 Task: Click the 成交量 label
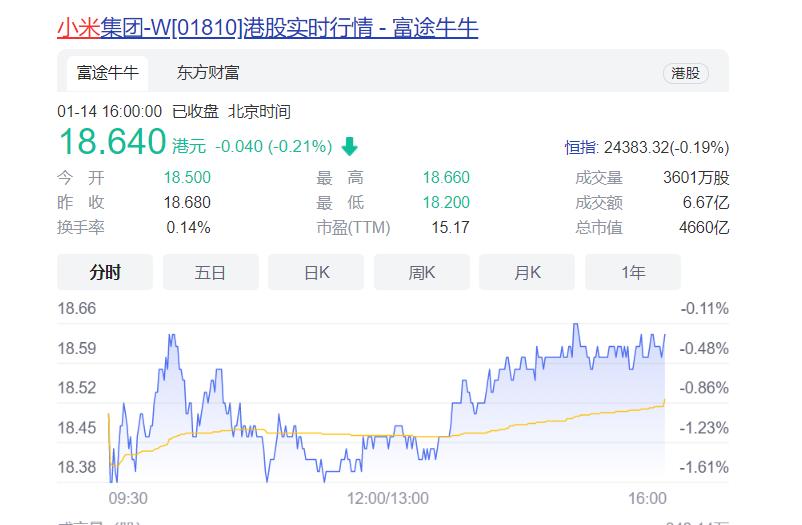(599, 178)
